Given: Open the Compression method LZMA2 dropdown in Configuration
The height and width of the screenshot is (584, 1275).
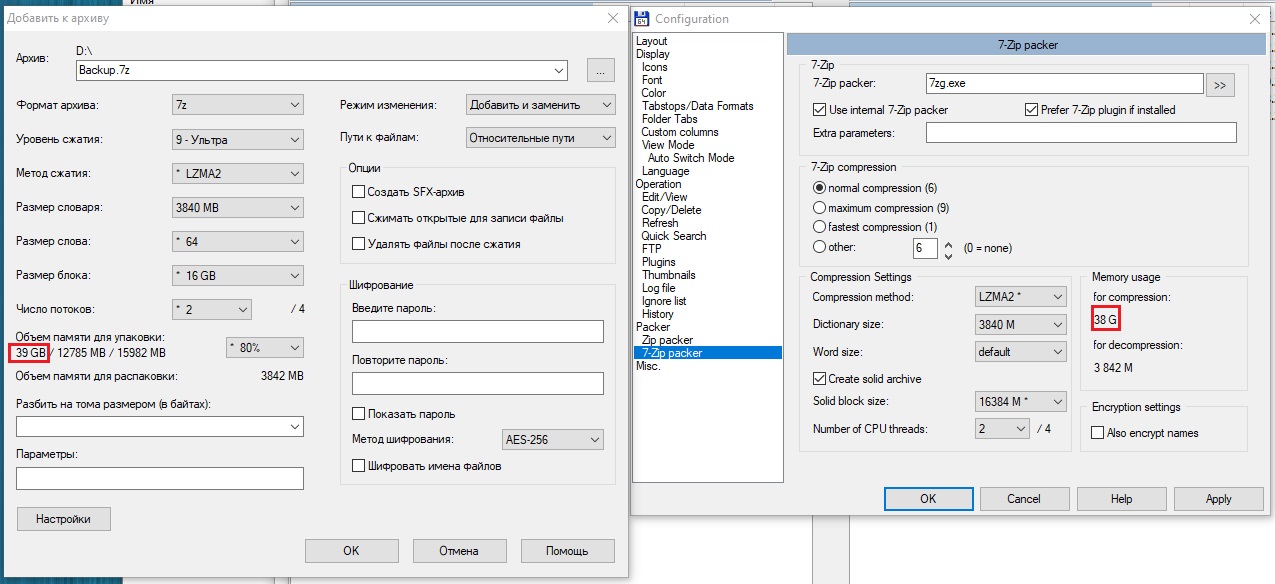Looking at the screenshot, I should pyautogui.click(x=1021, y=297).
